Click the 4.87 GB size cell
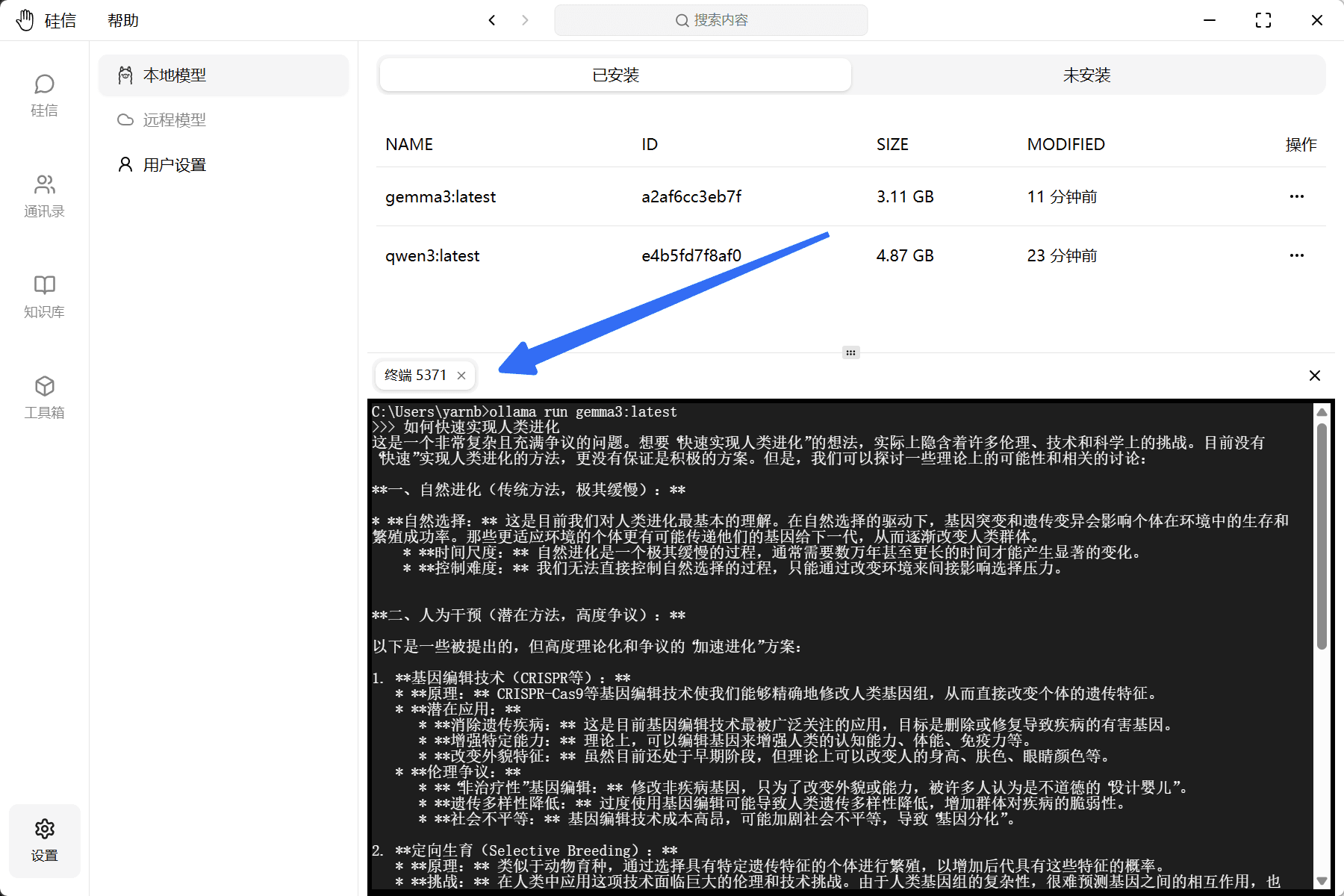The width and height of the screenshot is (1344, 896). (905, 256)
